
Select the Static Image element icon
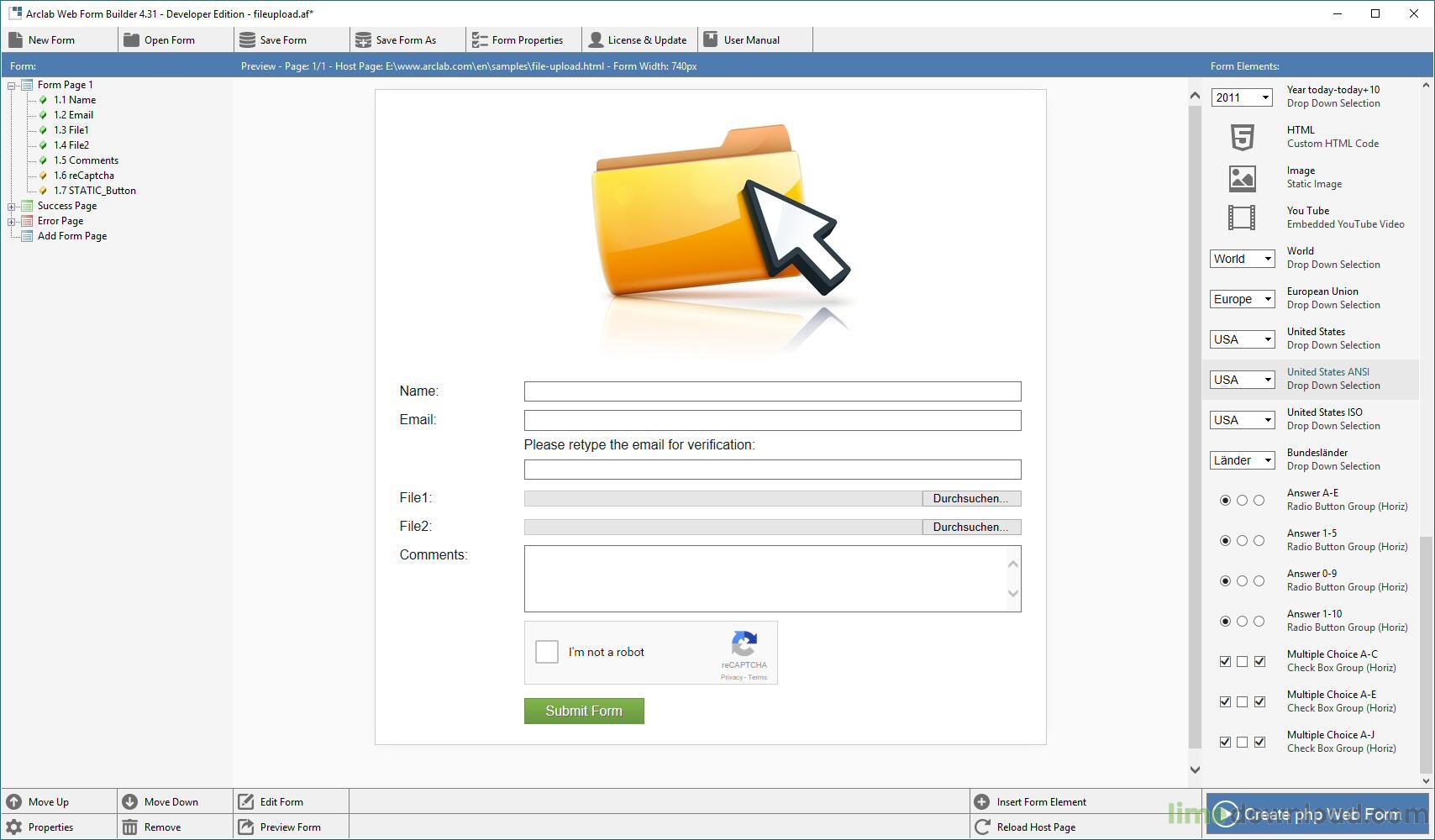click(x=1242, y=177)
